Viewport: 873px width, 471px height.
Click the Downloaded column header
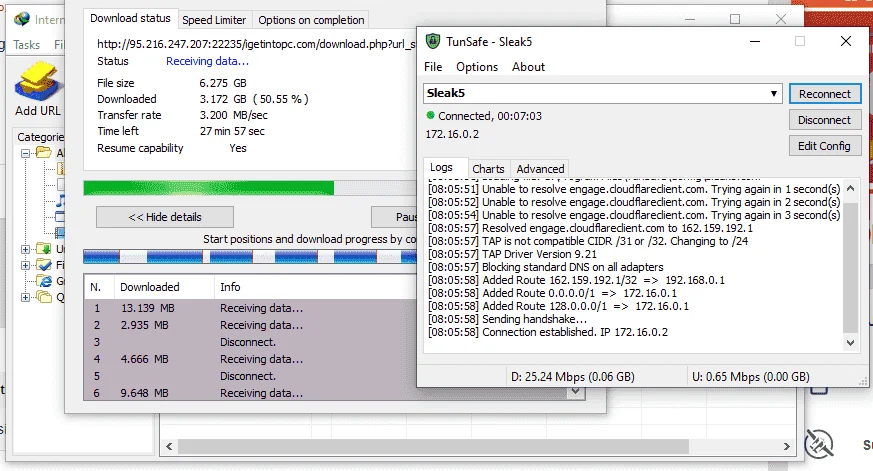click(164, 287)
